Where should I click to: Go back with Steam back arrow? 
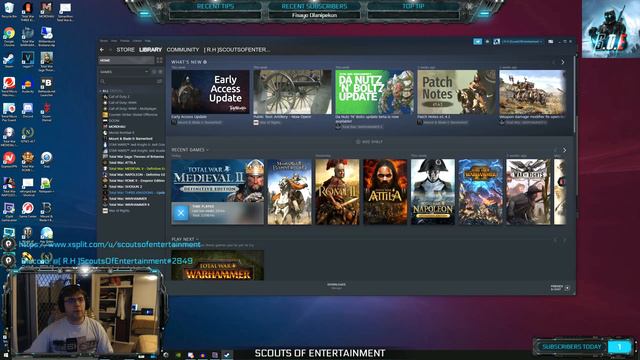[x=102, y=50]
